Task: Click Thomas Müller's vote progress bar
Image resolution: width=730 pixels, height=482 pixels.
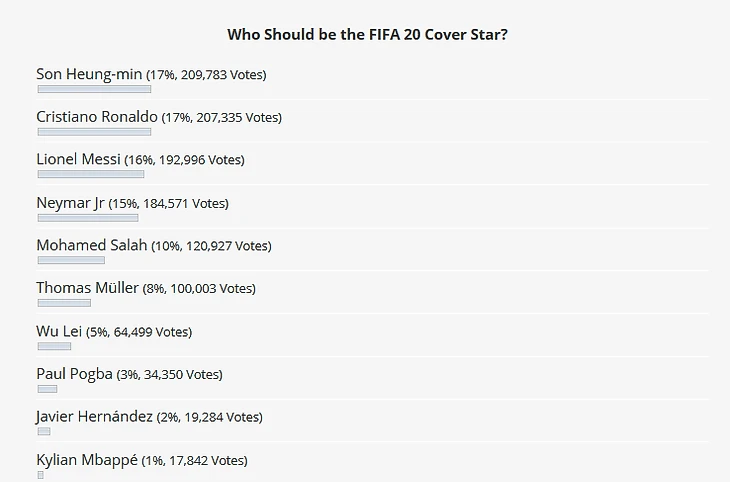Action: click(x=64, y=303)
